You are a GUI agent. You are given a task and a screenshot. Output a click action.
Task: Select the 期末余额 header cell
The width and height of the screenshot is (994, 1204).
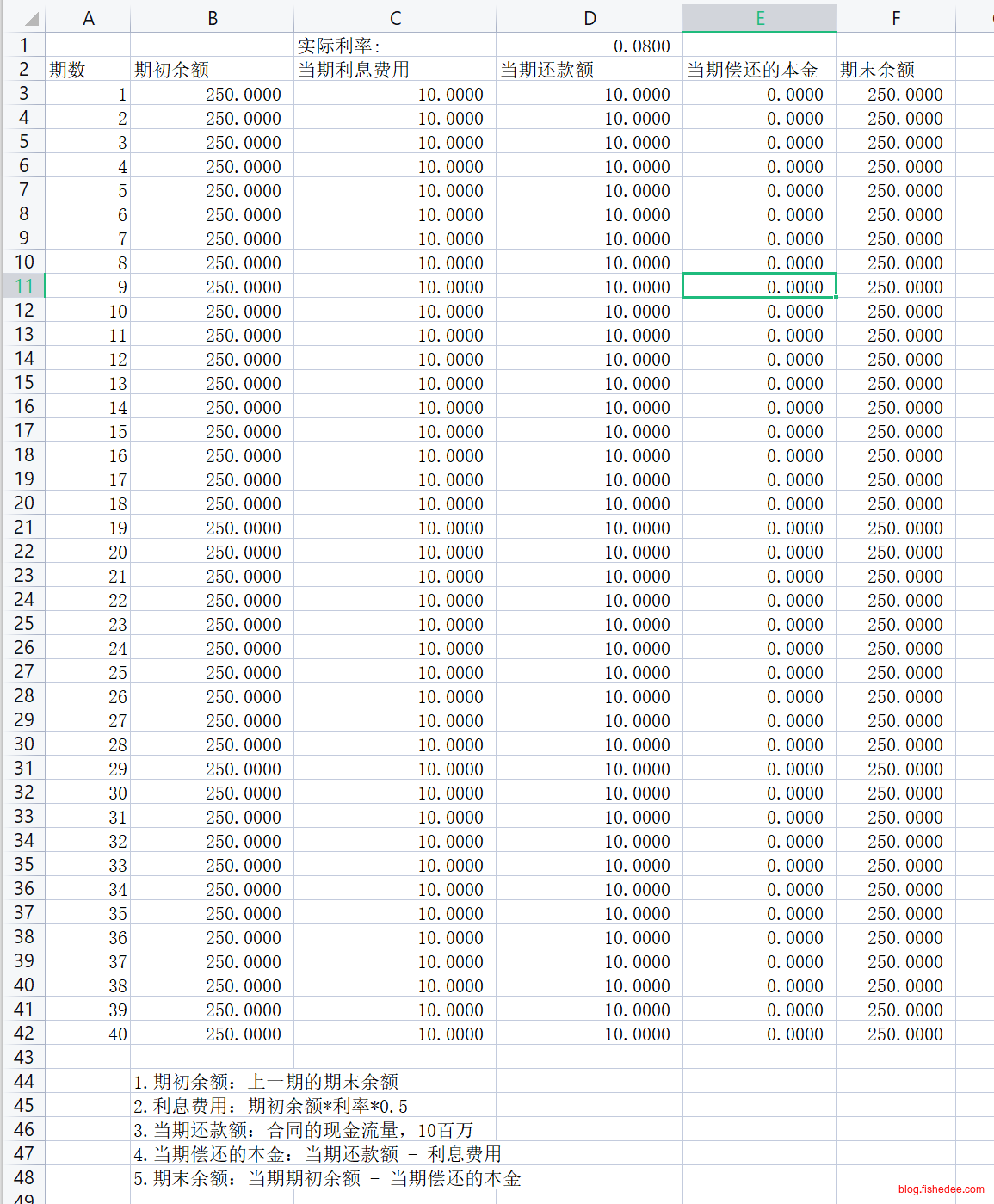895,70
